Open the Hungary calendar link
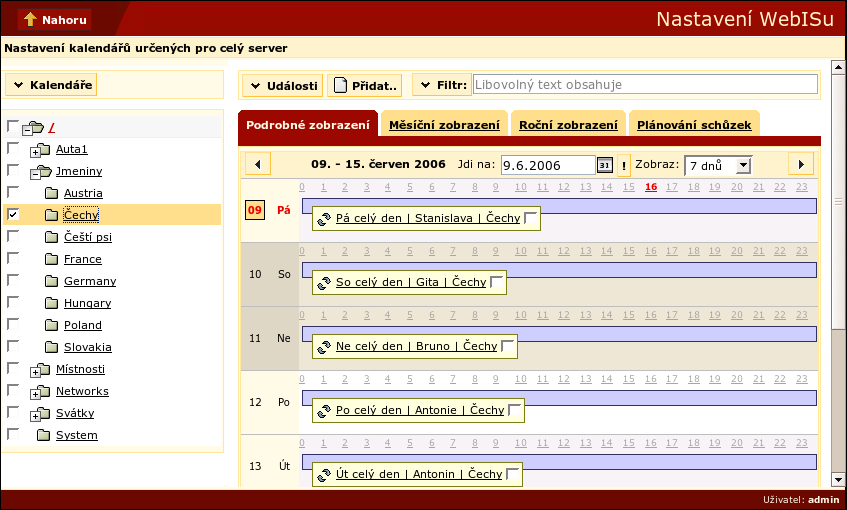Image resolution: width=847 pixels, height=510 pixels. point(88,303)
